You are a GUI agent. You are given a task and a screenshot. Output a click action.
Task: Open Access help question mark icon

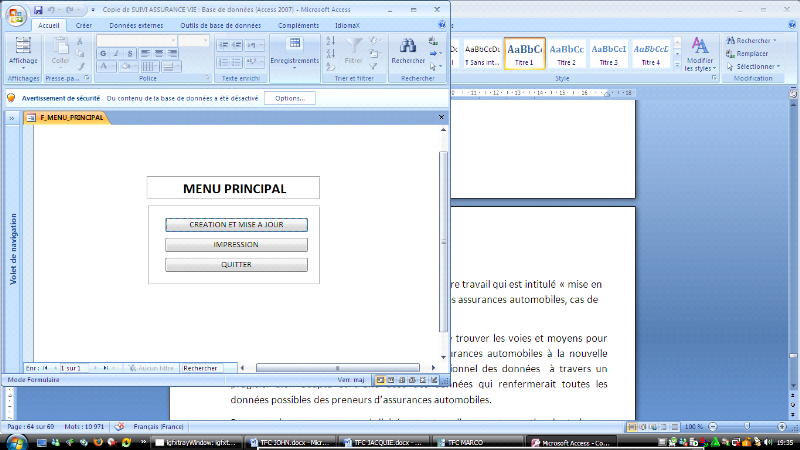pos(442,25)
